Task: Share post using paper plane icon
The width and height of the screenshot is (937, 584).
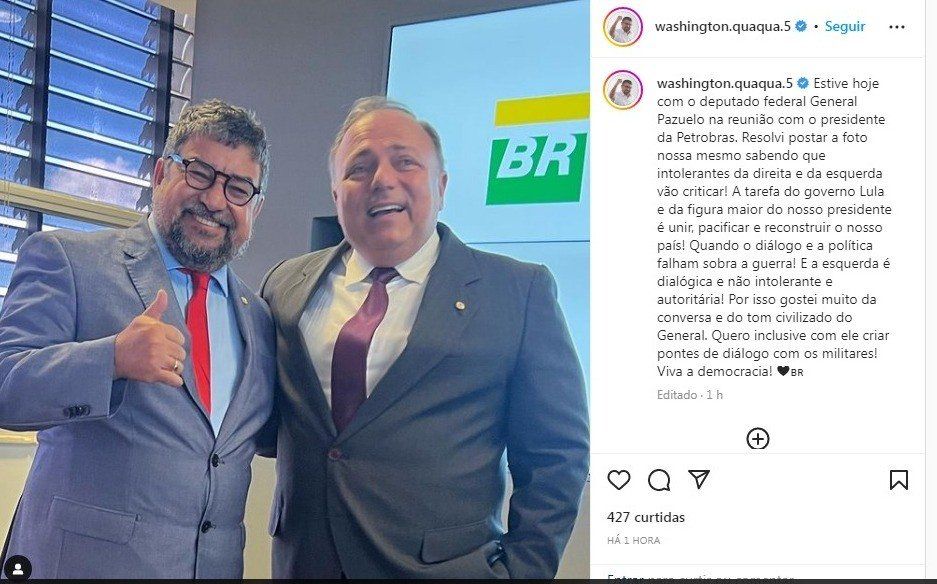Action: 699,479
